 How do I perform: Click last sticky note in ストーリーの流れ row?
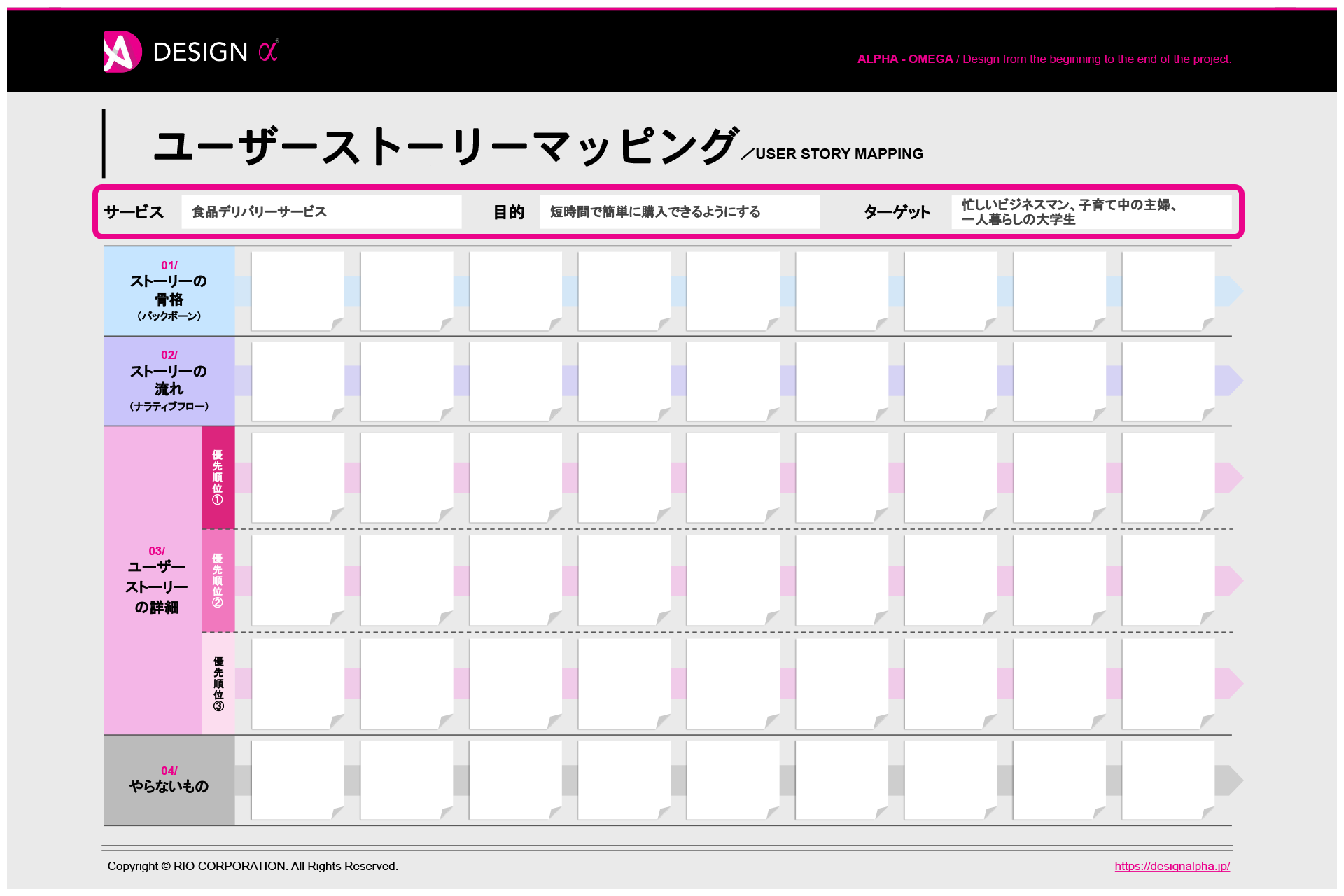click(x=1168, y=381)
